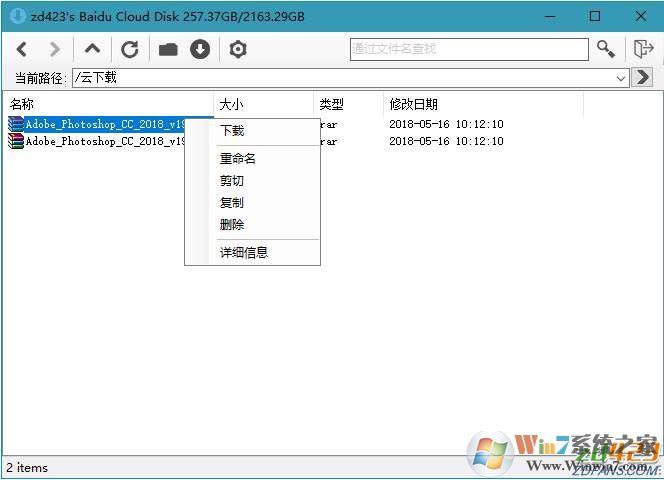Viewport: 664px width, 480px height.
Task: Click the current path field /云下载
Action: point(350,78)
